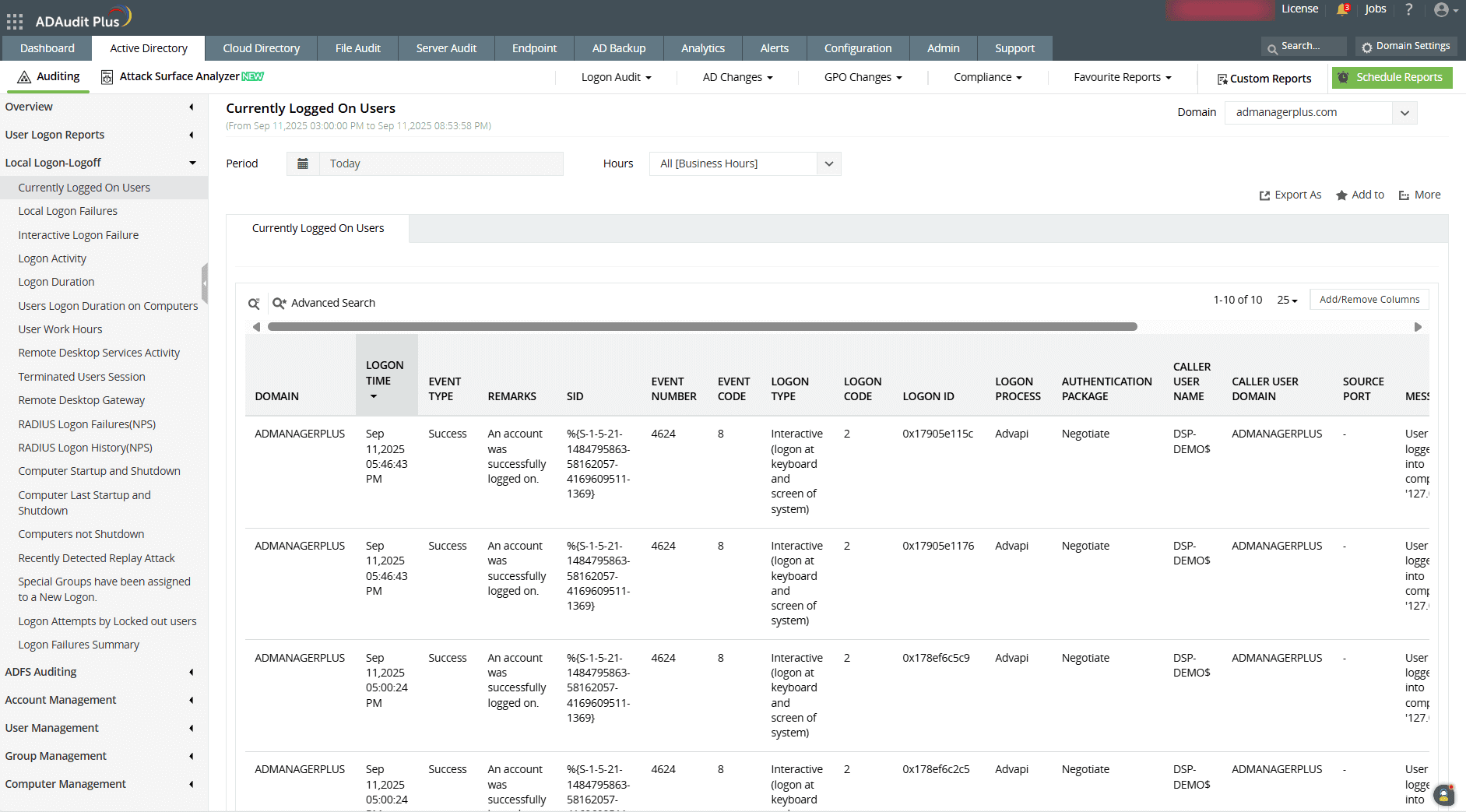Open the notifications bell
Viewport: 1466px width, 812px height.
tap(1343, 9)
